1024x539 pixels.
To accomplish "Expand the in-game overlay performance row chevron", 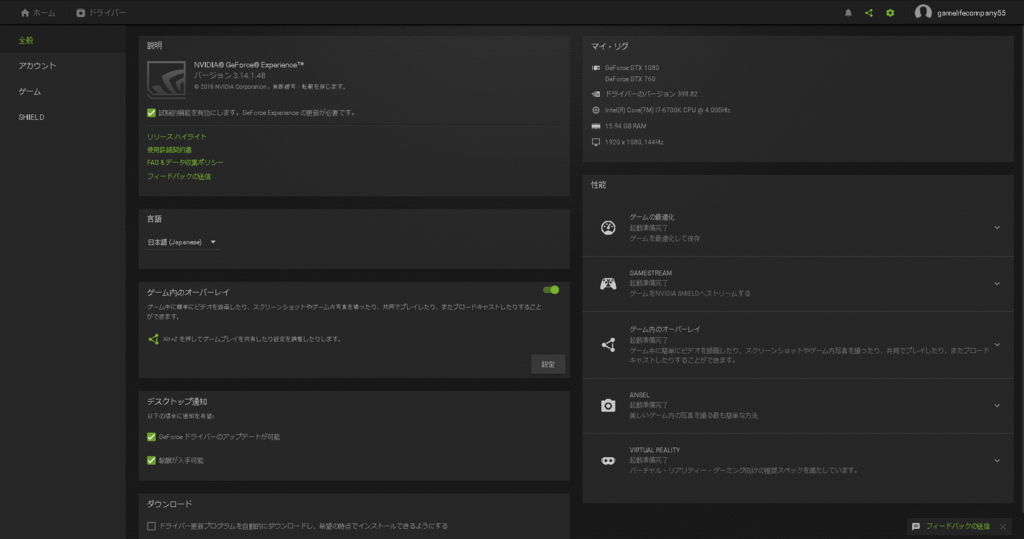I will tap(997, 344).
